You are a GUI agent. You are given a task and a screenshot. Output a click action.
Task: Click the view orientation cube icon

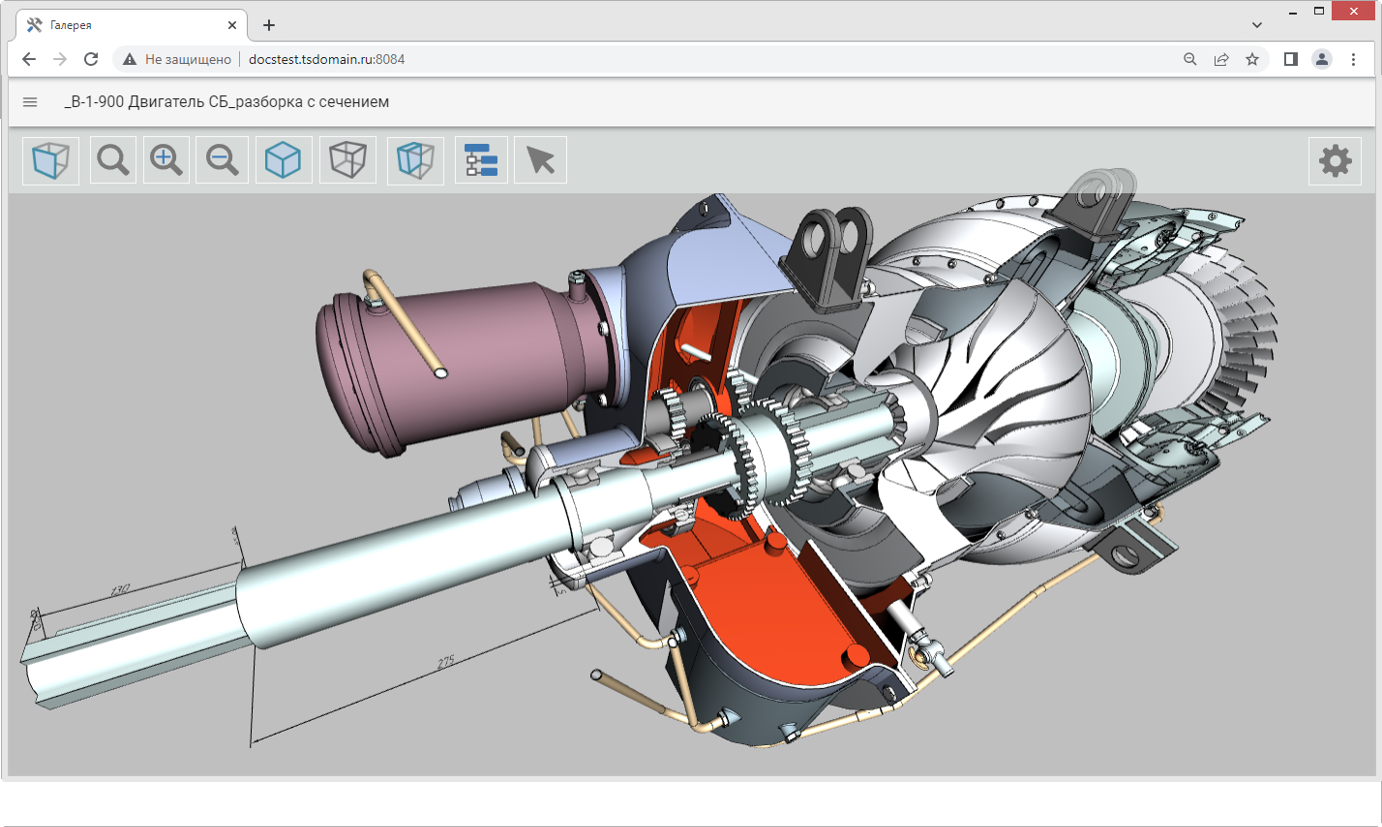(51, 161)
